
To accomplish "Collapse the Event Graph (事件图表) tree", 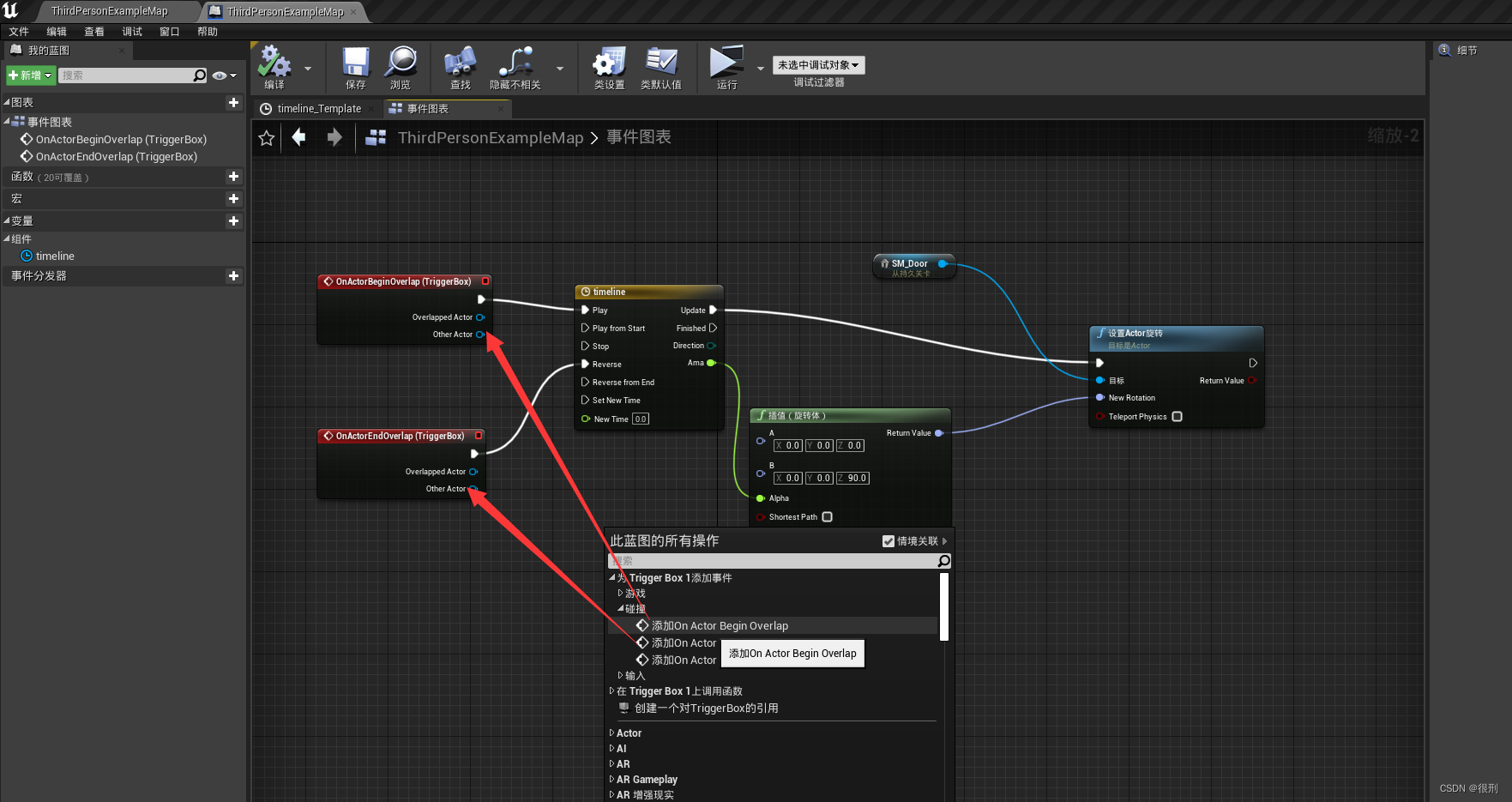I will point(7,122).
